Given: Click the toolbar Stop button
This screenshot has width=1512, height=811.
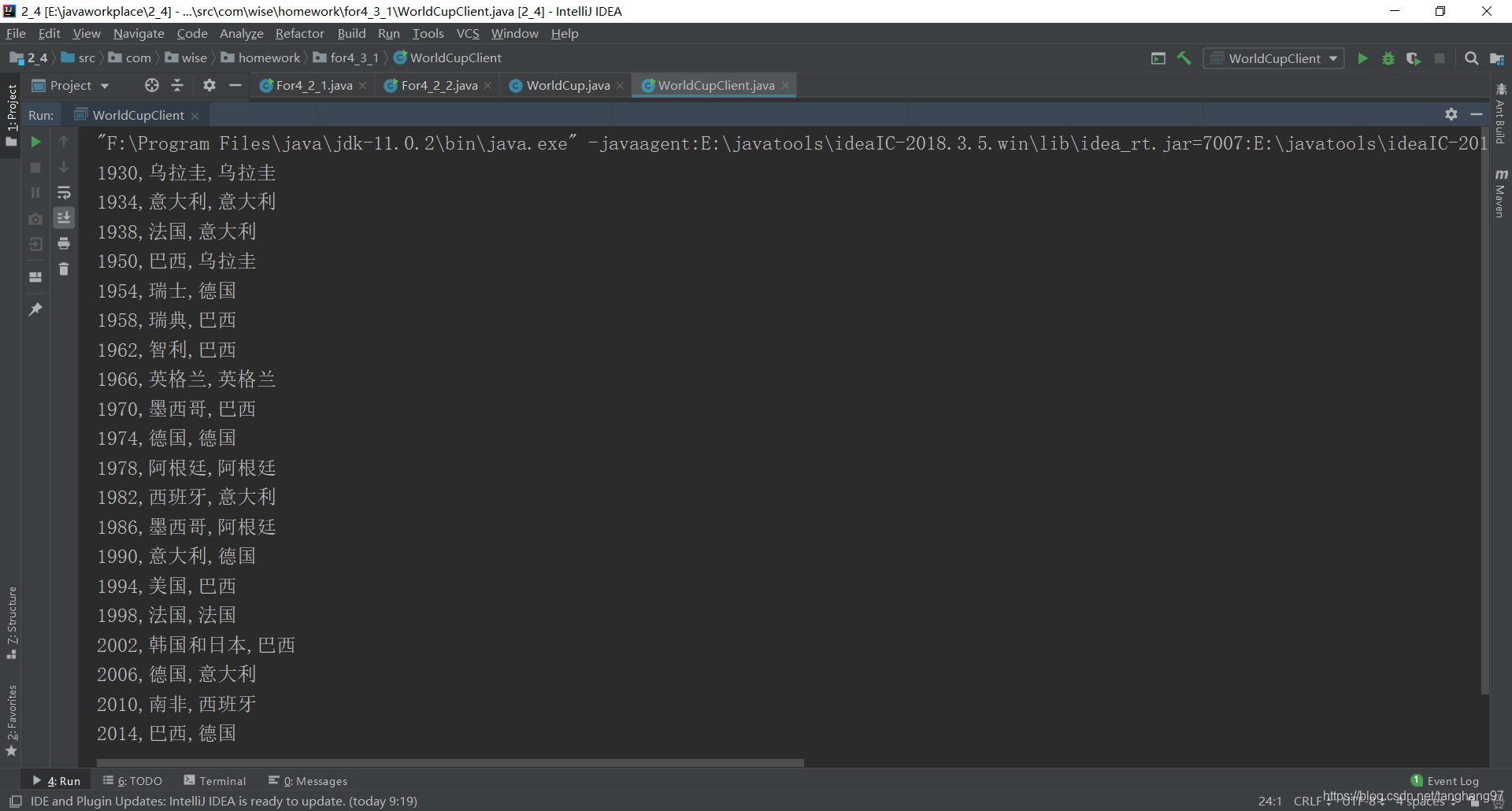Looking at the screenshot, I should (1440, 58).
